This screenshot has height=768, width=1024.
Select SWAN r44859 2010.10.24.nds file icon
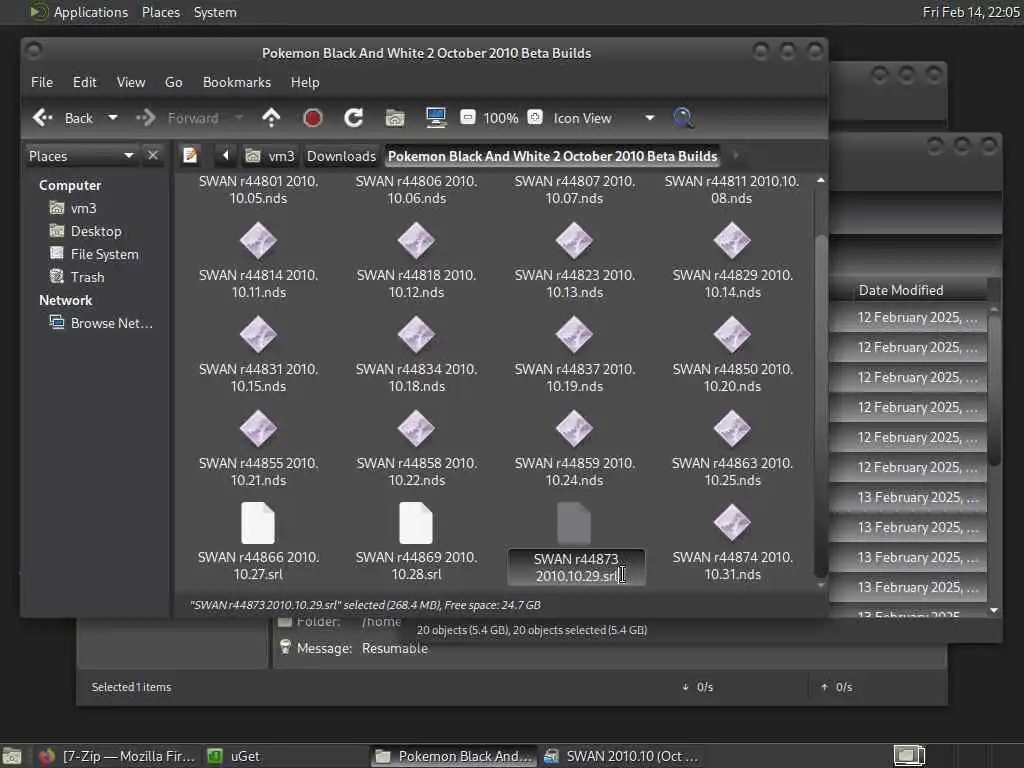tap(575, 429)
